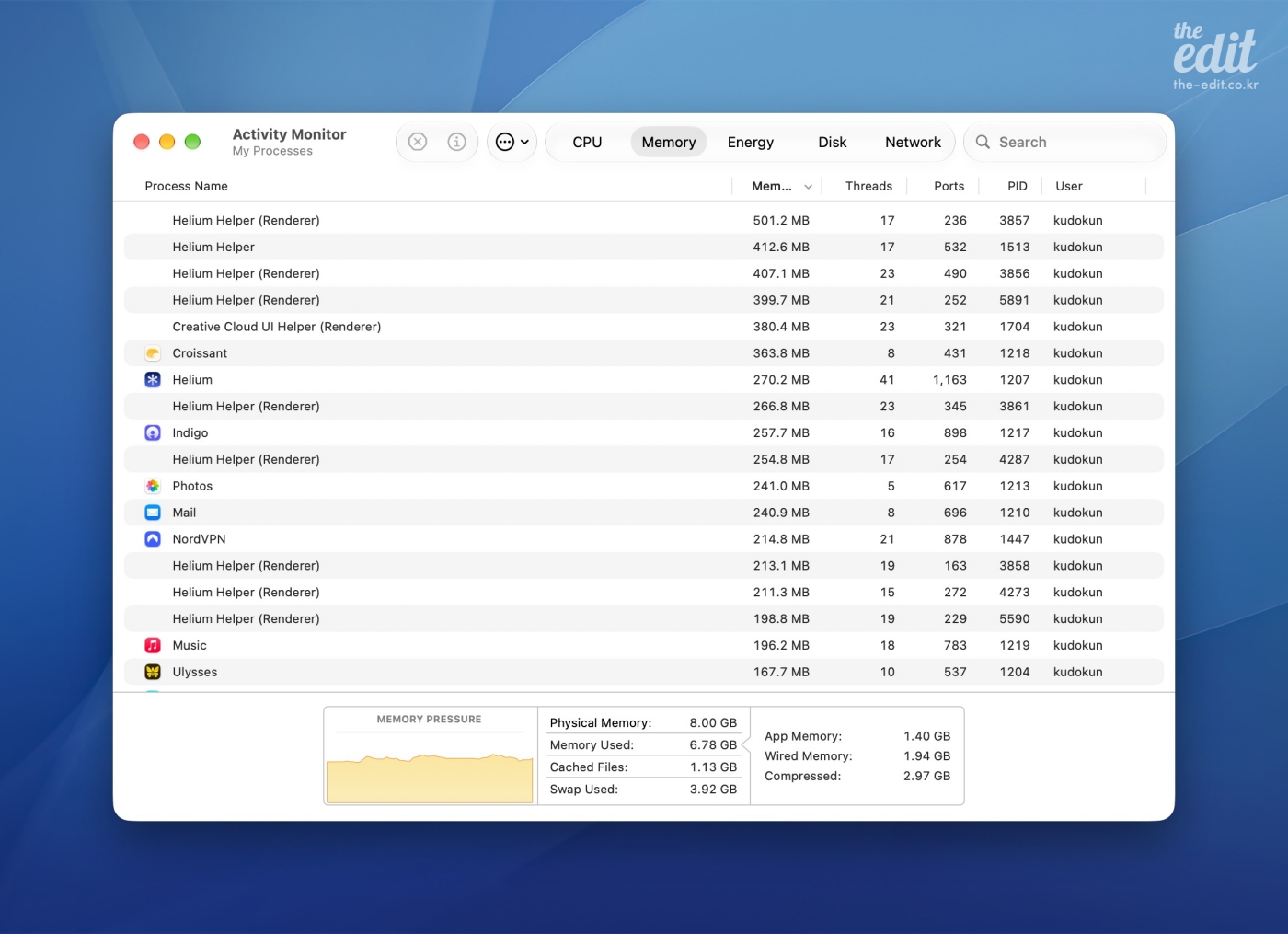
Task: Select the Music app icon
Action: tap(153, 646)
